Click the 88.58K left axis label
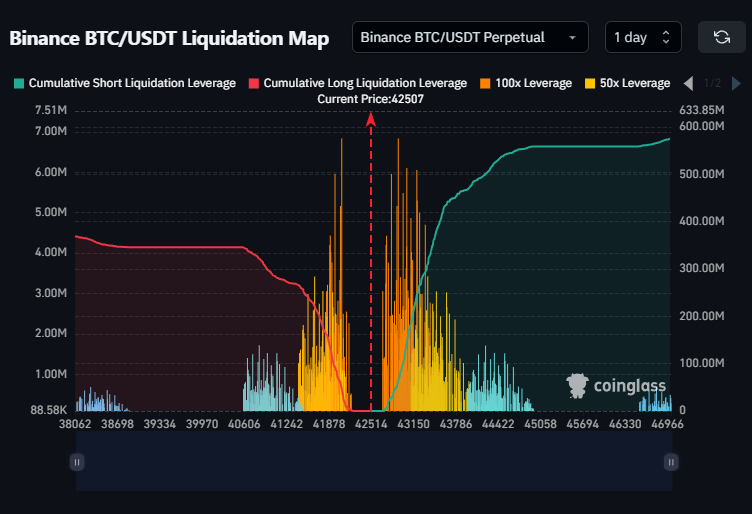 48,410
